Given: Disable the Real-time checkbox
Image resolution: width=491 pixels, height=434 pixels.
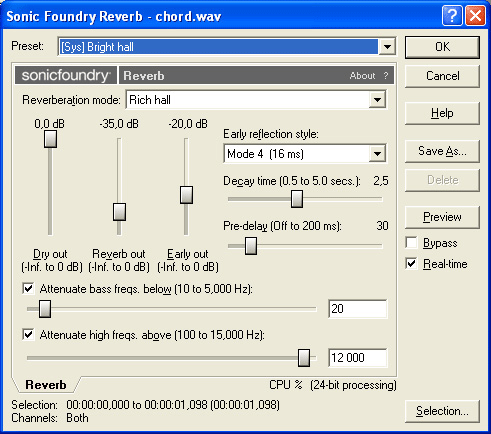Looking at the screenshot, I should point(412,264).
